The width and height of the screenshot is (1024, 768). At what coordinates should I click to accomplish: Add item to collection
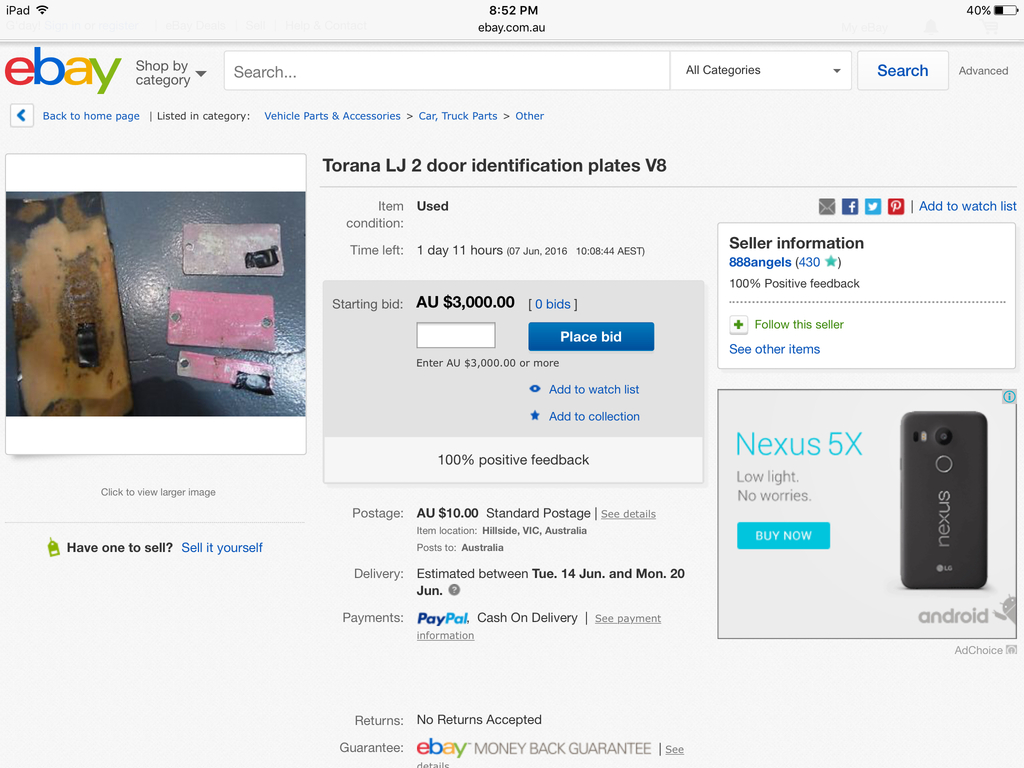click(x=593, y=416)
